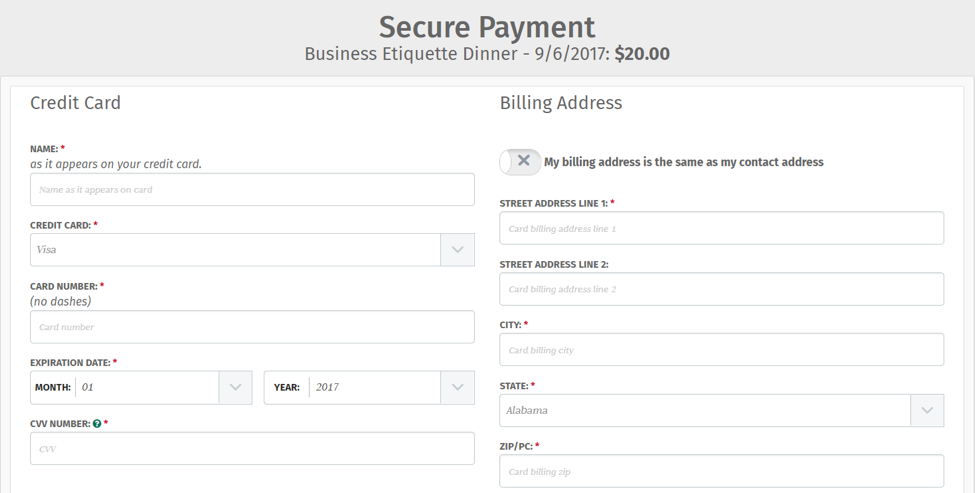Expand the expiration Year dropdown

458,387
